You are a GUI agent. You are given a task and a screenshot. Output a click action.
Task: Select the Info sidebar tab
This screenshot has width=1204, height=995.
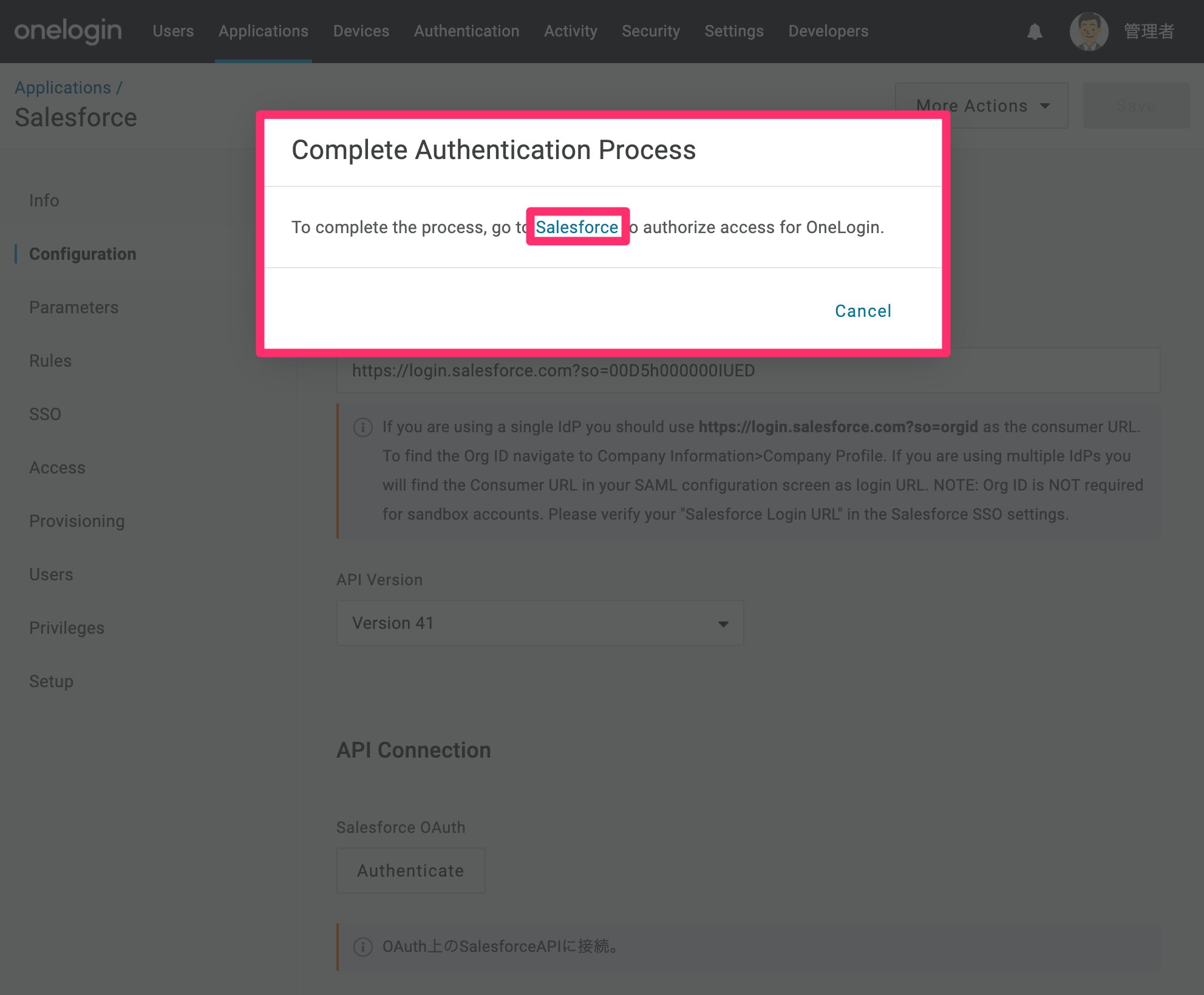(x=44, y=200)
